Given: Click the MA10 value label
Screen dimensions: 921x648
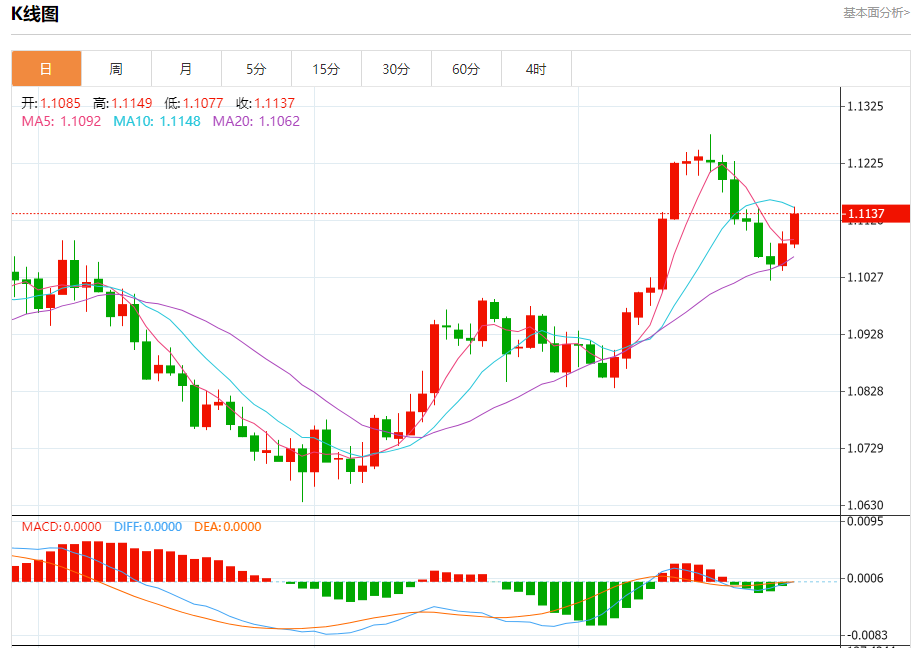Looking at the screenshot, I should pyautogui.click(x=157, y=121).
